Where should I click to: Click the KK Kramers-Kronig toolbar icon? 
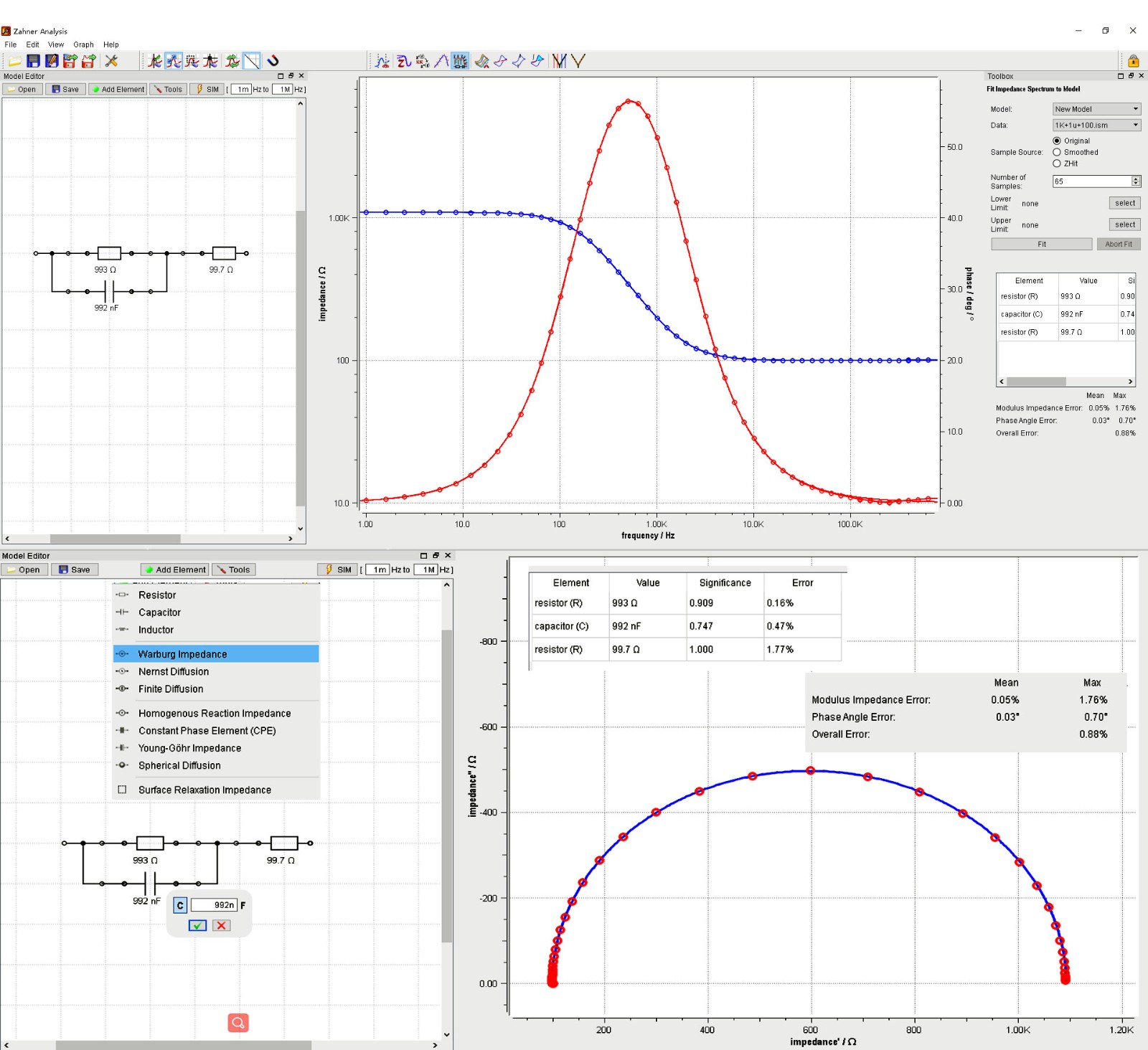pos(423,62)
